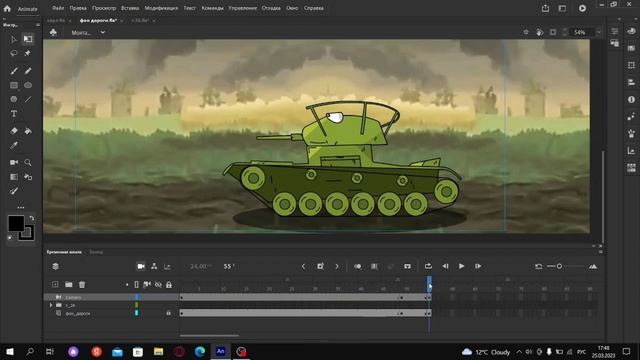Activate the Camera tool in tools panel

tap(13, 162)
